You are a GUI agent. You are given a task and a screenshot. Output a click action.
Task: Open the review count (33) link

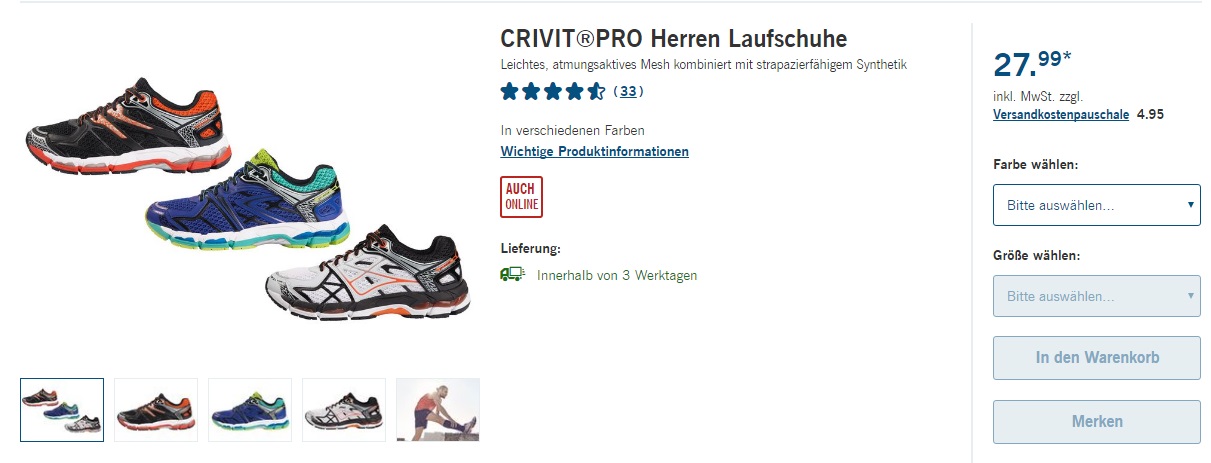click(628, 91)
